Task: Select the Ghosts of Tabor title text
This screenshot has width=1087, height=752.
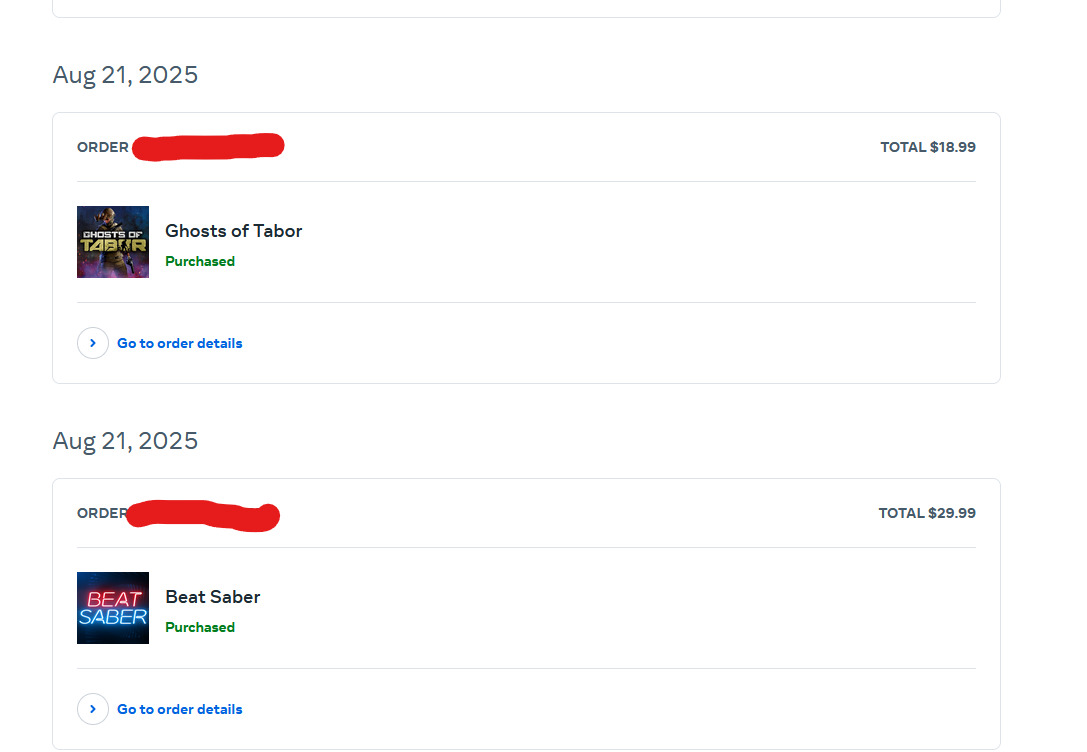Action: click(233, 231)
